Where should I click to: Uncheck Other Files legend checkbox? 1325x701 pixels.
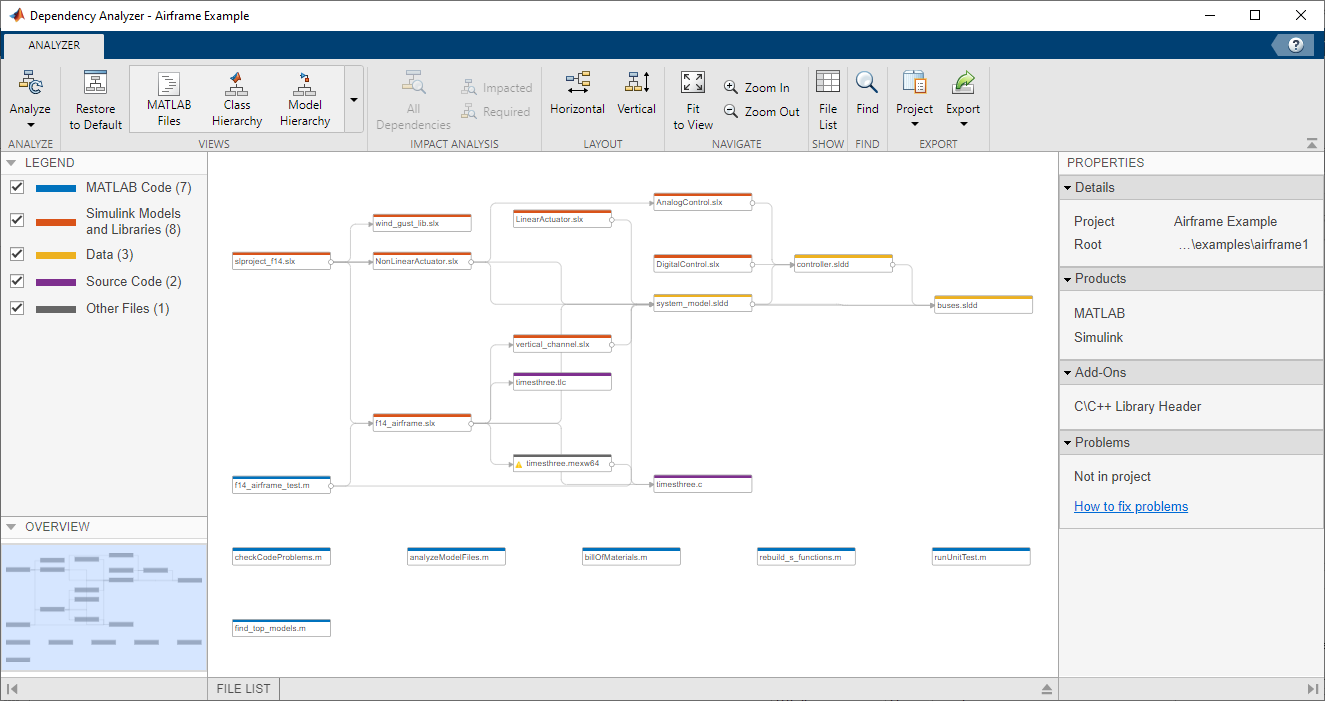pos(17,308)
